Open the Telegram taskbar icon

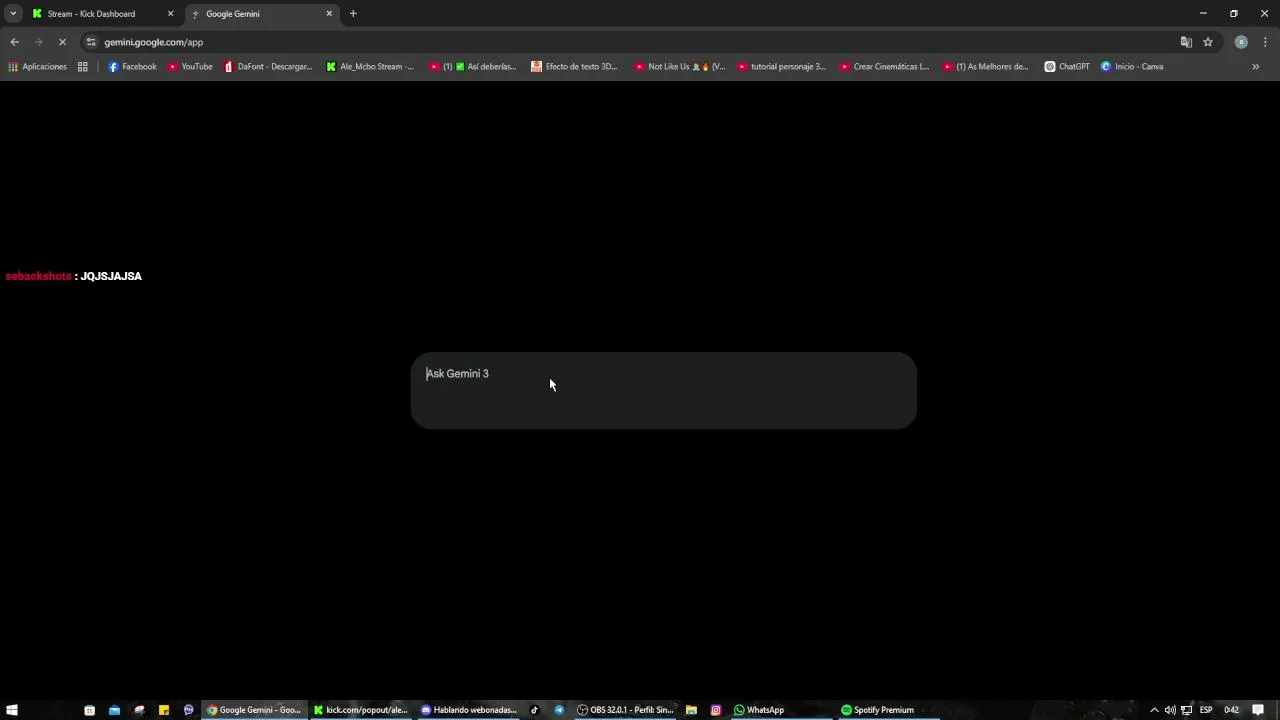click(x=559, y=710)
